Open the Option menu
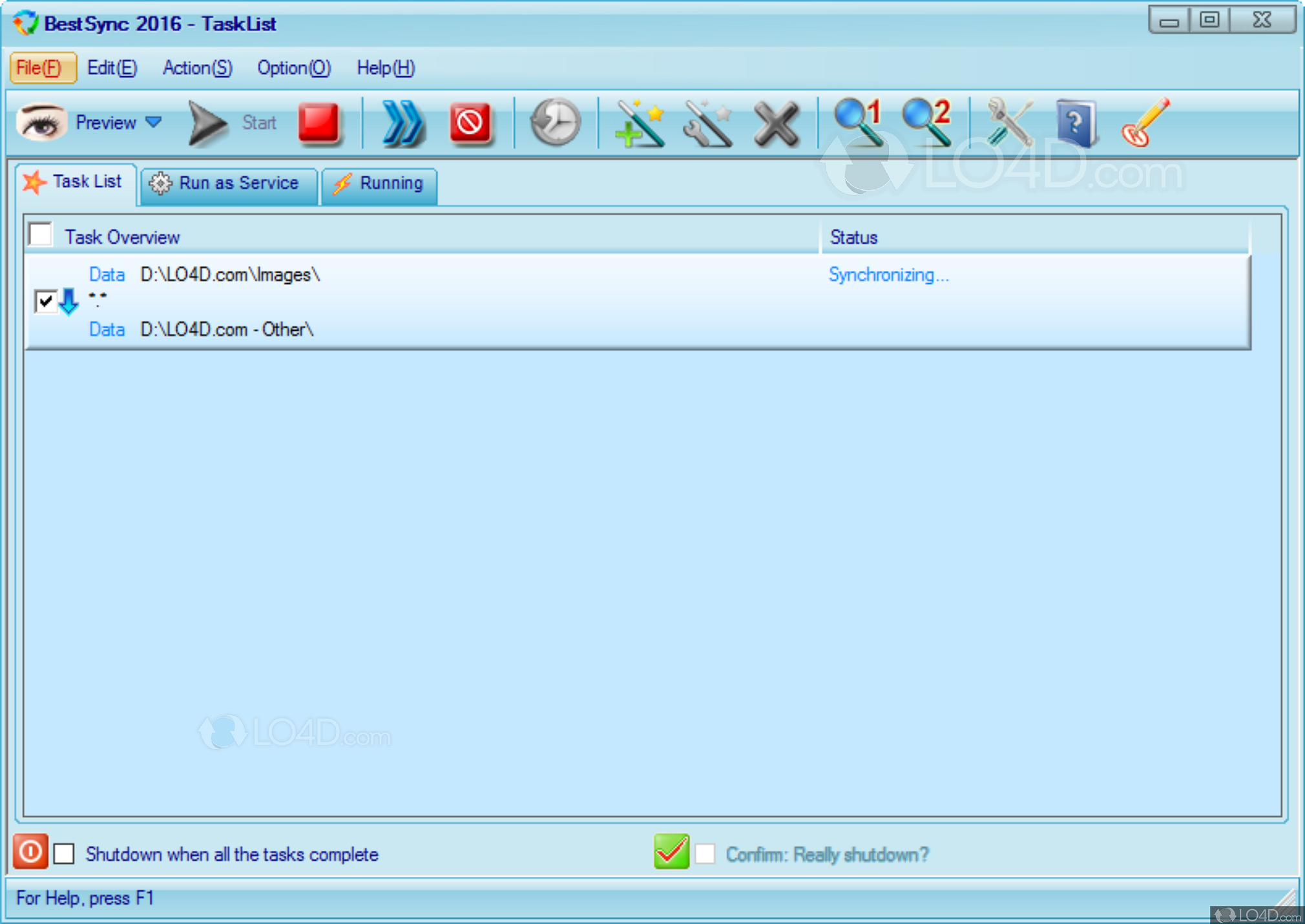1305x924 pixels. coord(293,68)
